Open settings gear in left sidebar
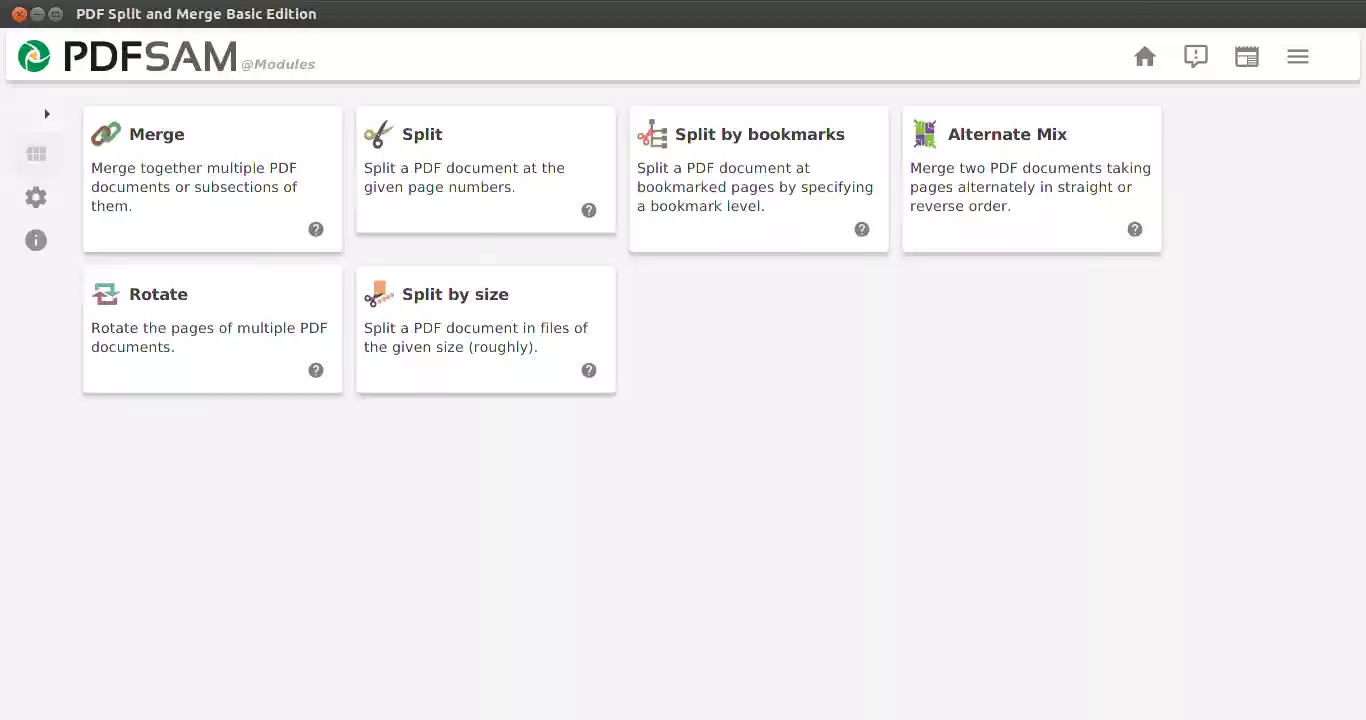 click(36, 197)
